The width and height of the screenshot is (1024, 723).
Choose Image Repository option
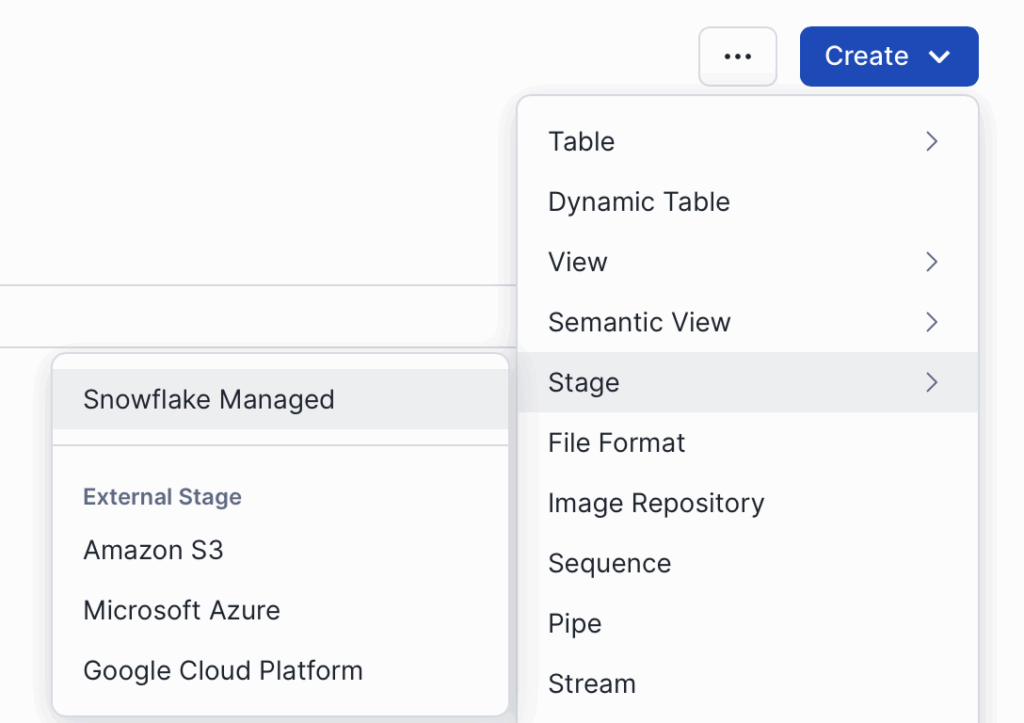coord(656,503)
